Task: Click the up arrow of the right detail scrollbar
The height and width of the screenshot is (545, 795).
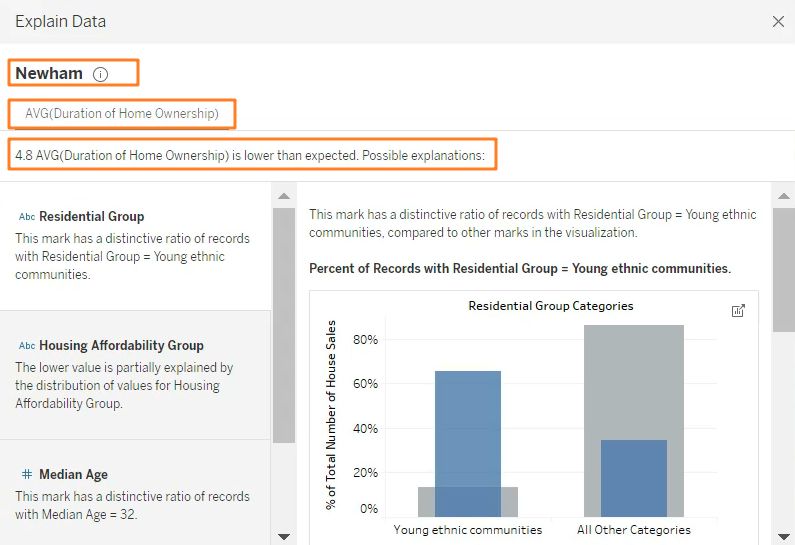Action: [x=783, y=195]
